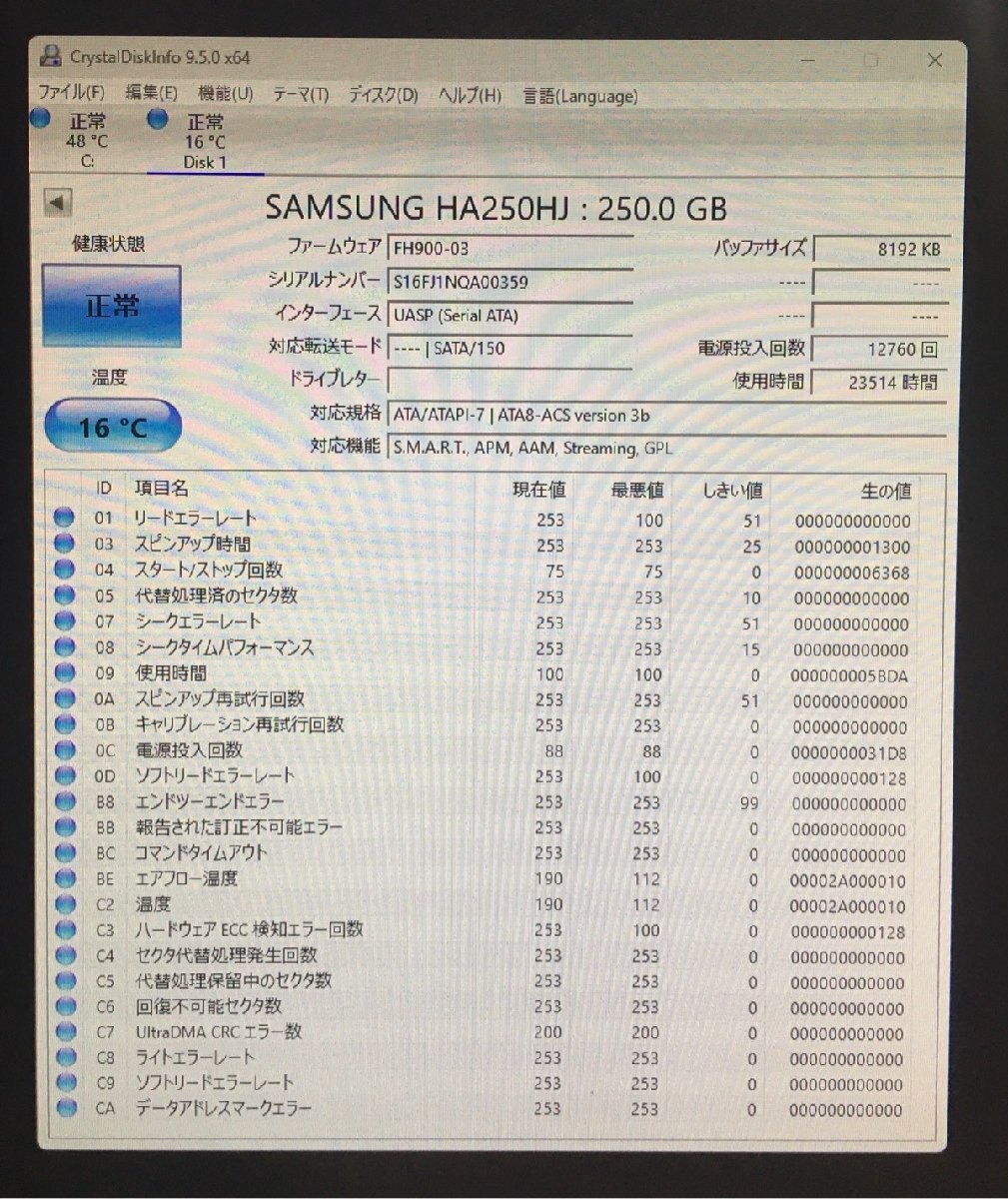Click the 16 °C temperature indicator

[112, 427]
